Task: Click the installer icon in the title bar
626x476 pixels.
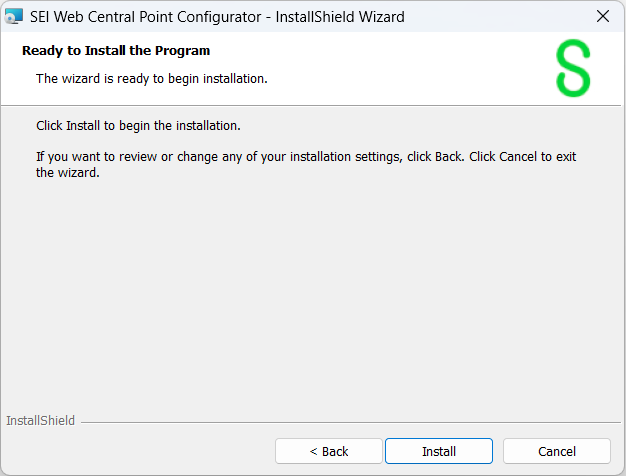Action: [14, 16]
